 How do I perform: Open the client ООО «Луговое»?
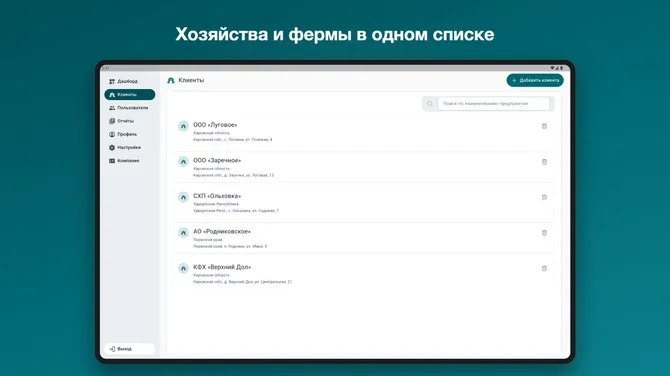click(x=215, y=125)
